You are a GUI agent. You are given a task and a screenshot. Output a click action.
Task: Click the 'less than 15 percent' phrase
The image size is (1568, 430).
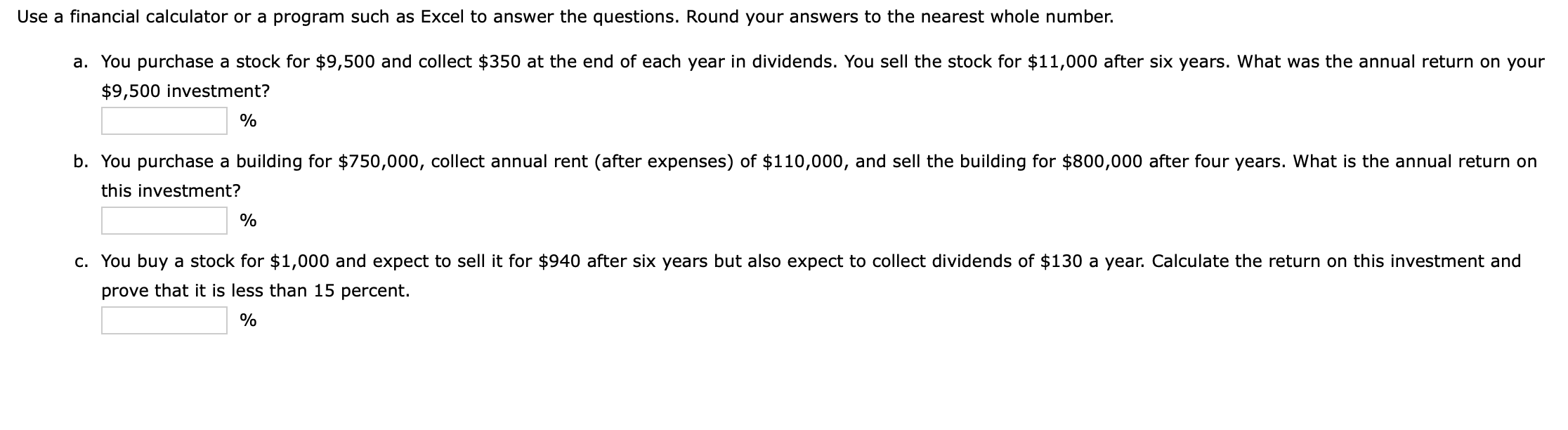tap(323, 289)
